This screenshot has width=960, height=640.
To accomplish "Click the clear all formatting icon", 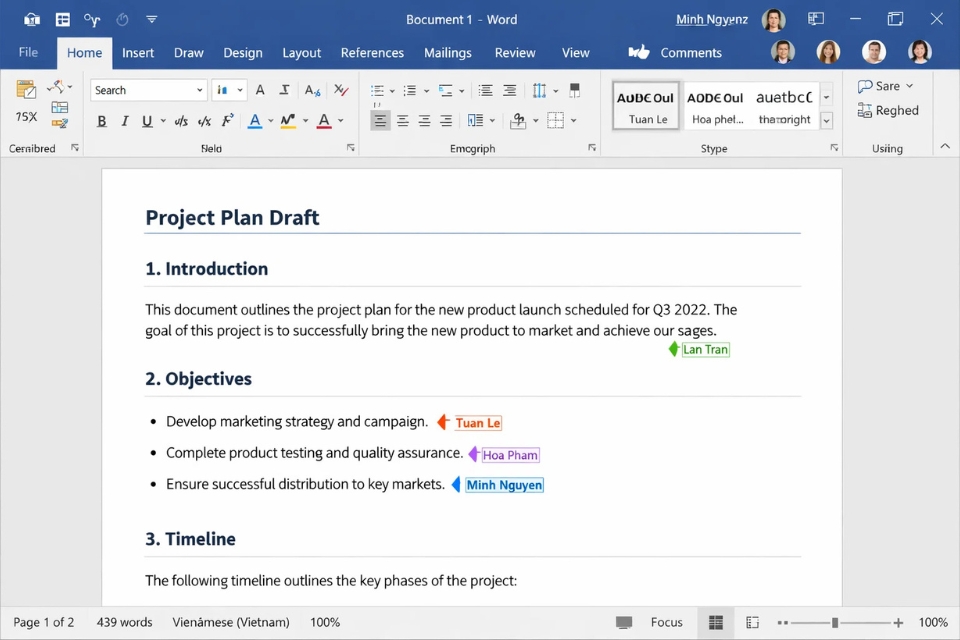I will click(341, 89).
